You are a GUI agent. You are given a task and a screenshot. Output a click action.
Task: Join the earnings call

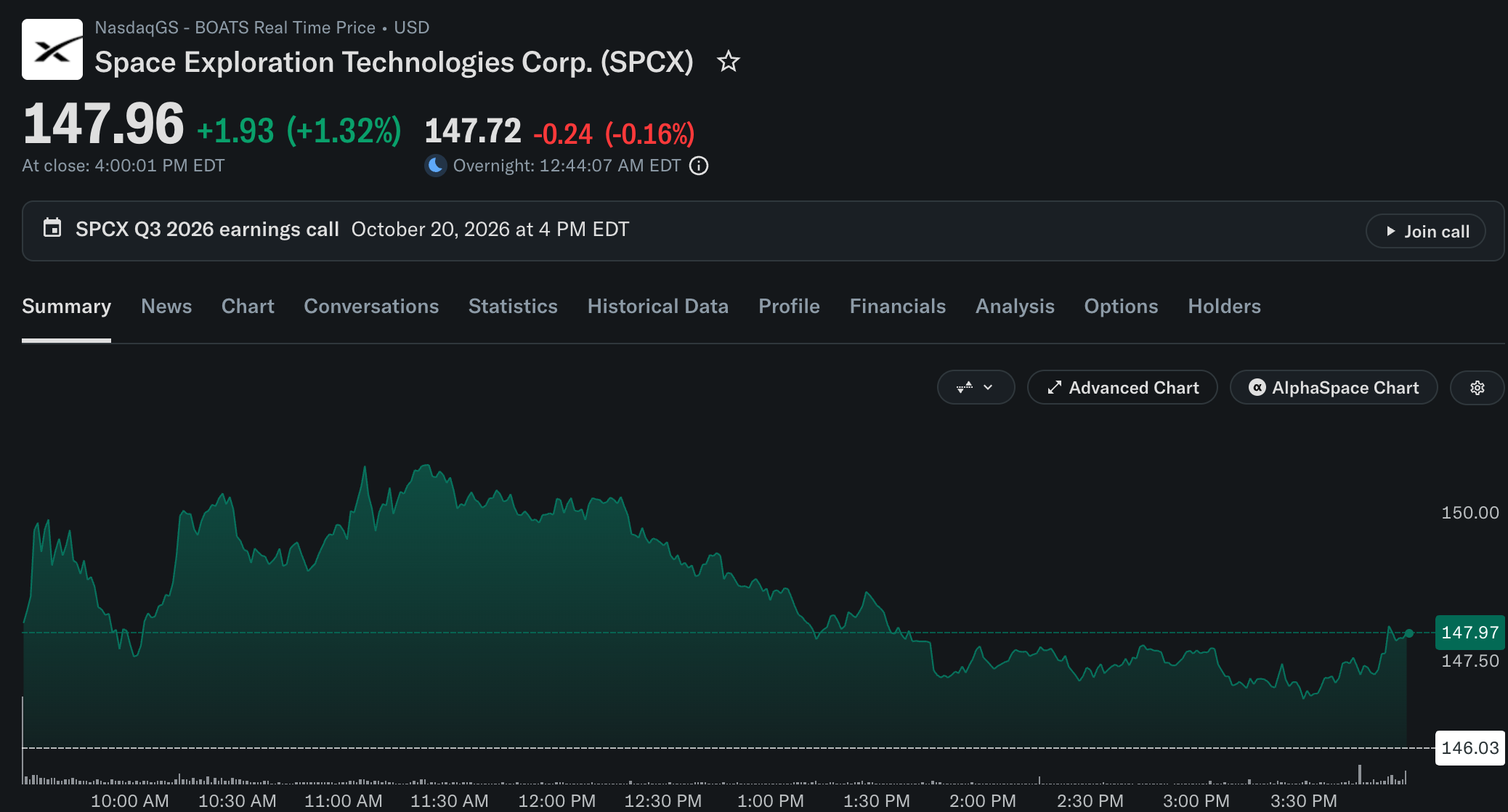[x=1426, y=231]
